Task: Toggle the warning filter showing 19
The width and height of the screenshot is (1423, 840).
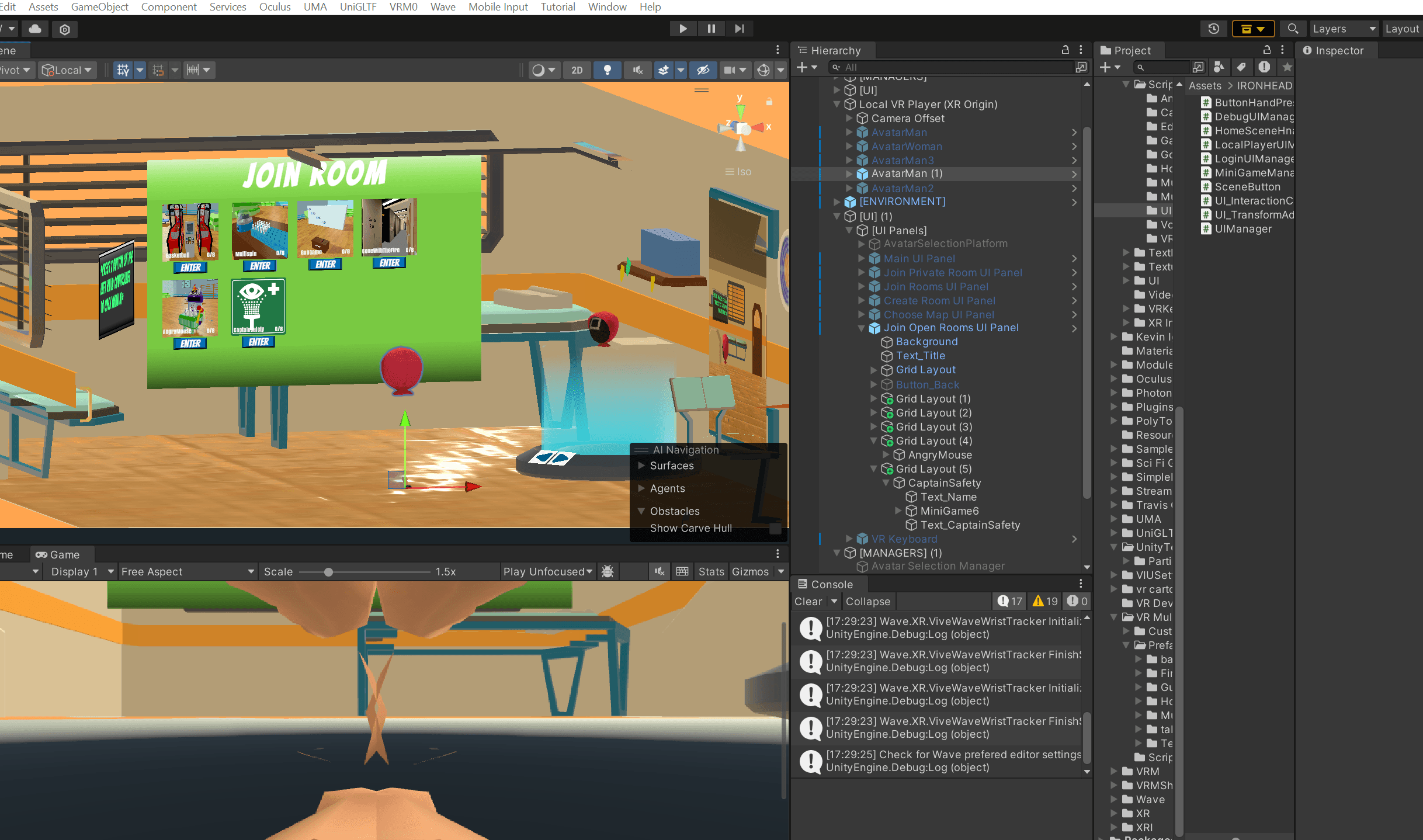Action: click(1045, 602)
